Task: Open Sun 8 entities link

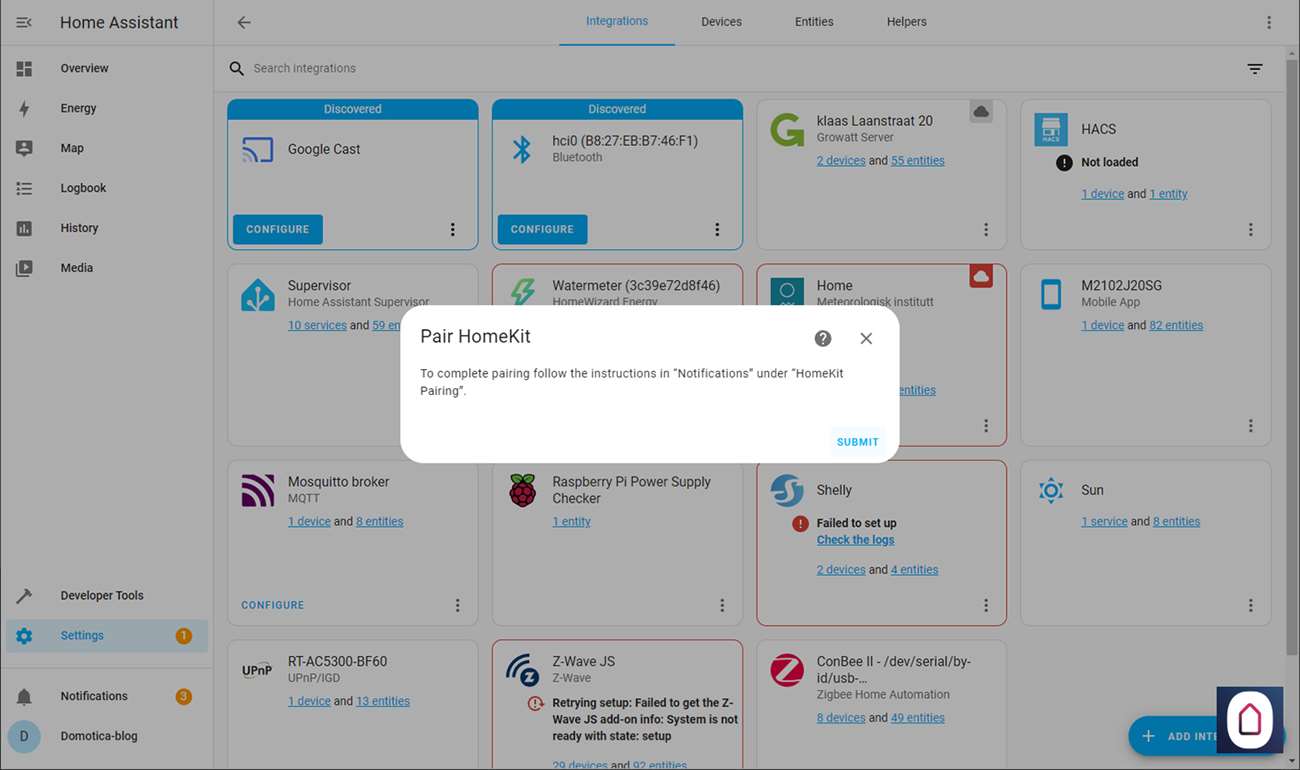Action: pyautogui.click(x=1177, y=521)
